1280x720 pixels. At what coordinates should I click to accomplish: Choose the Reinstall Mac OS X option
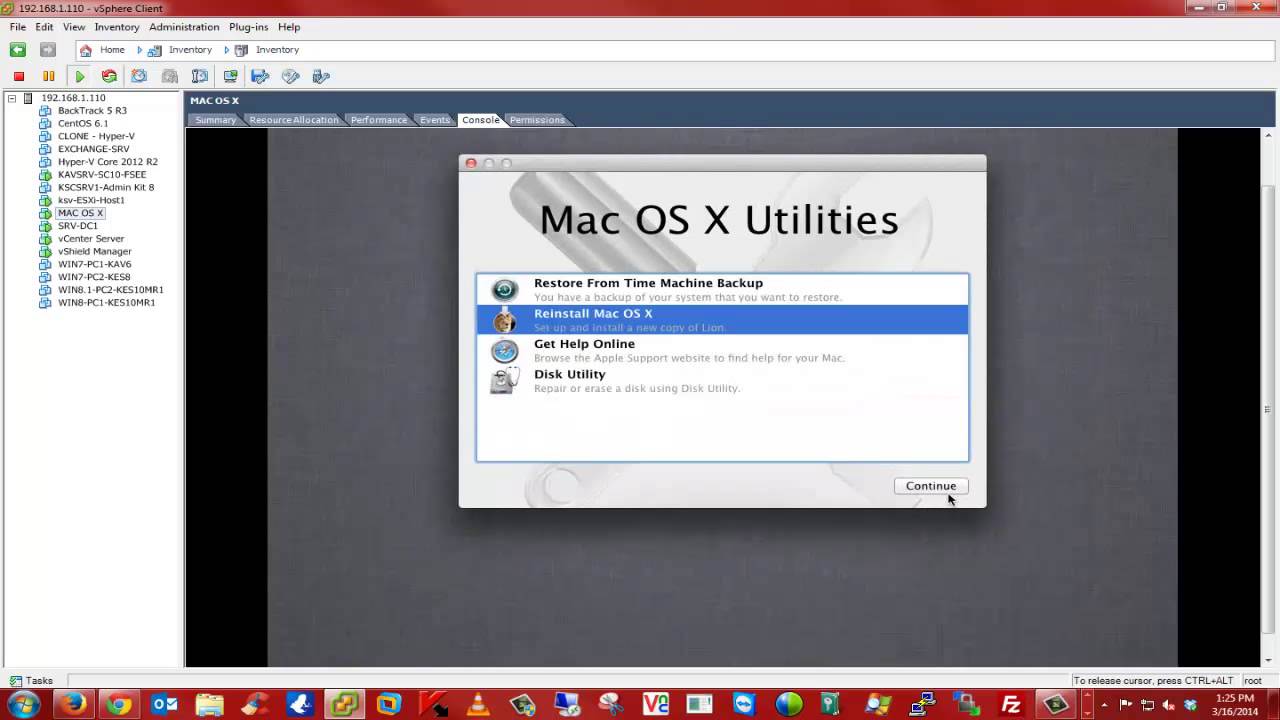[722, 319]
